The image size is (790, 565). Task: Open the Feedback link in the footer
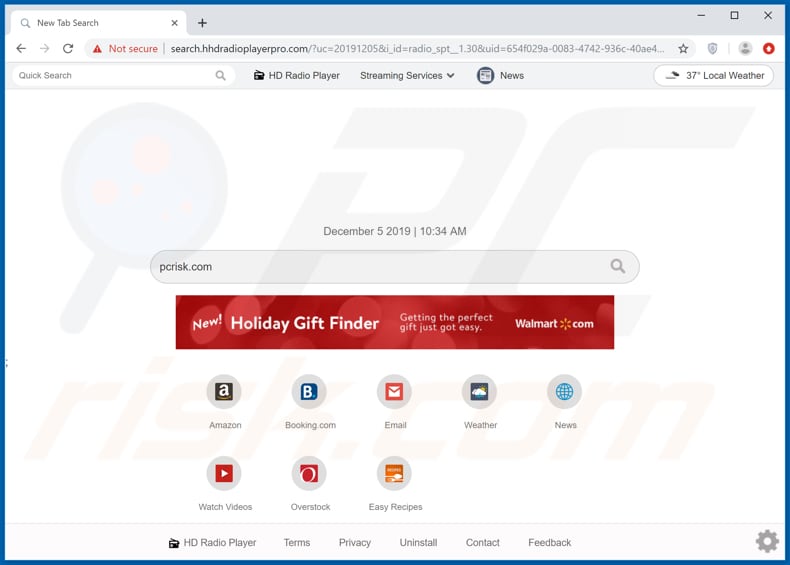(550, 543)
